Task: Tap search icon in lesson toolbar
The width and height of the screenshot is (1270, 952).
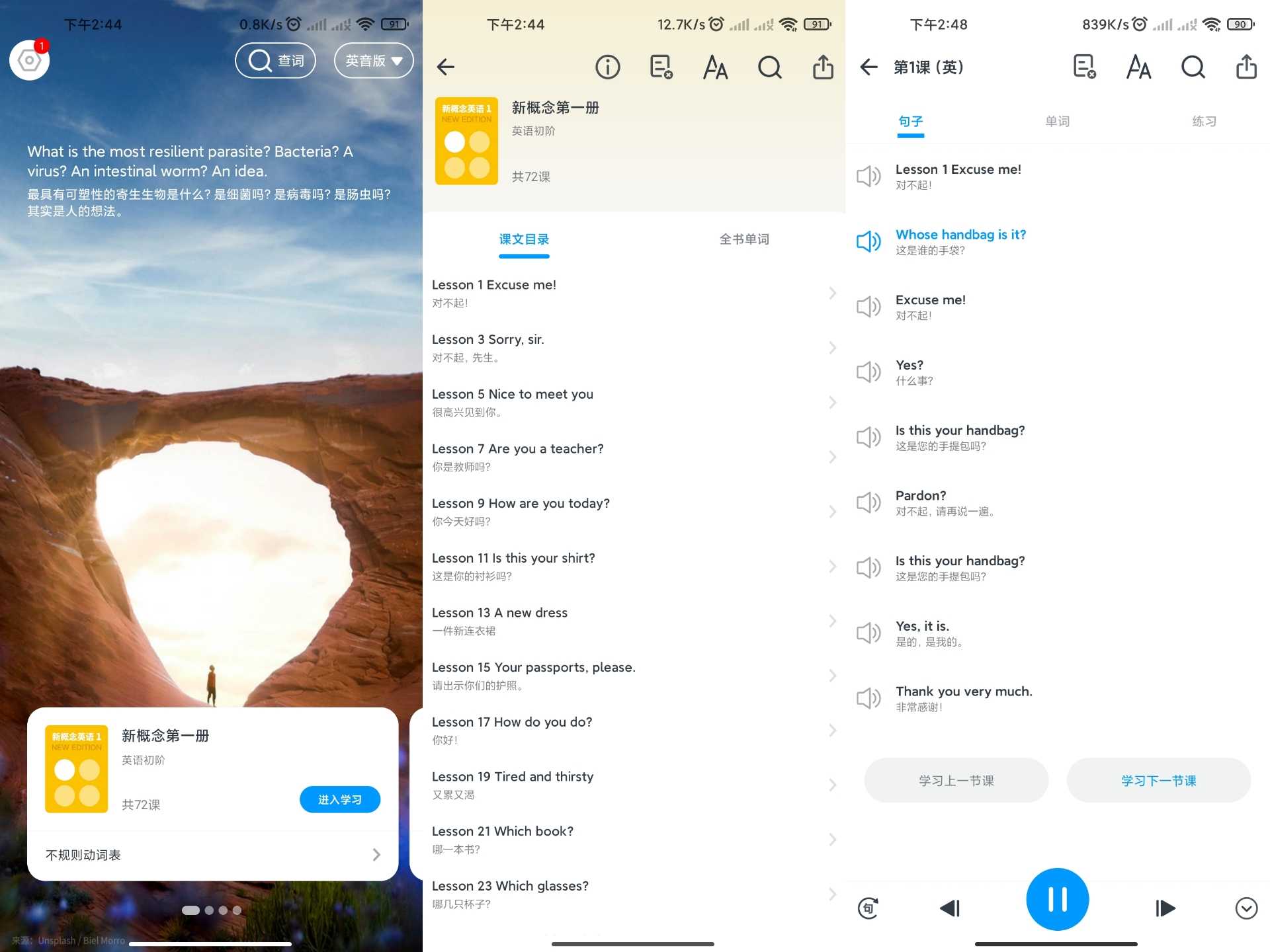Action: coord(1193,67)
